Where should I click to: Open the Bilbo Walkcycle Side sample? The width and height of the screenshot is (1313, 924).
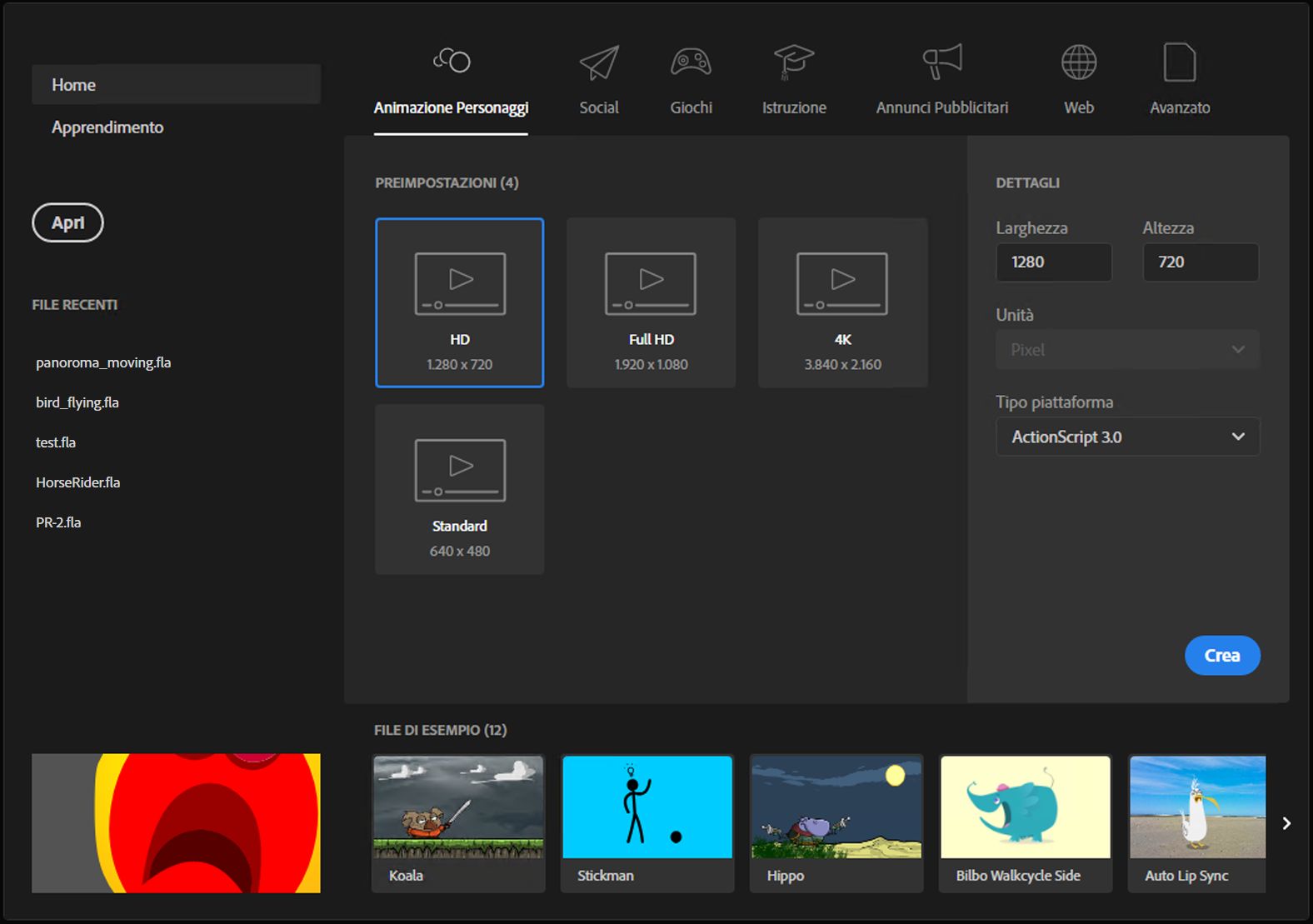[1025, 823]
